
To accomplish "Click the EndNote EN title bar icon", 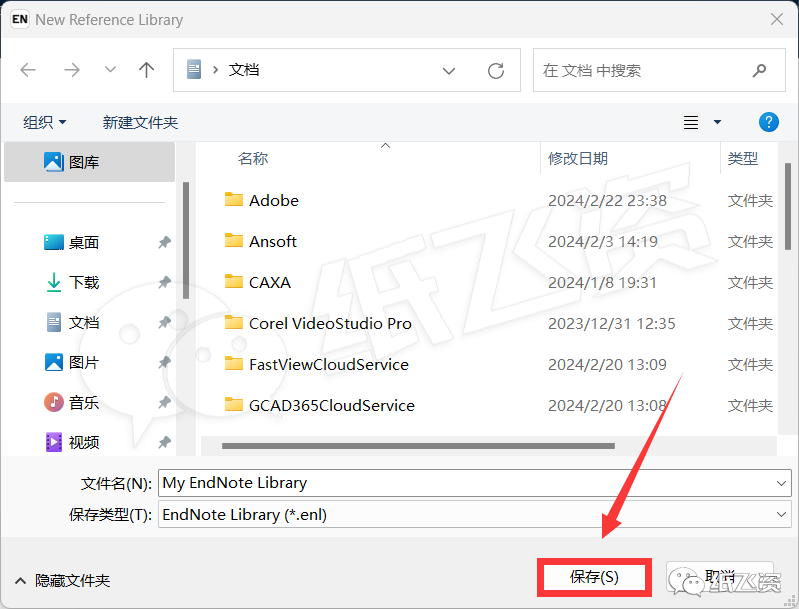I will (x=20, y=19).
